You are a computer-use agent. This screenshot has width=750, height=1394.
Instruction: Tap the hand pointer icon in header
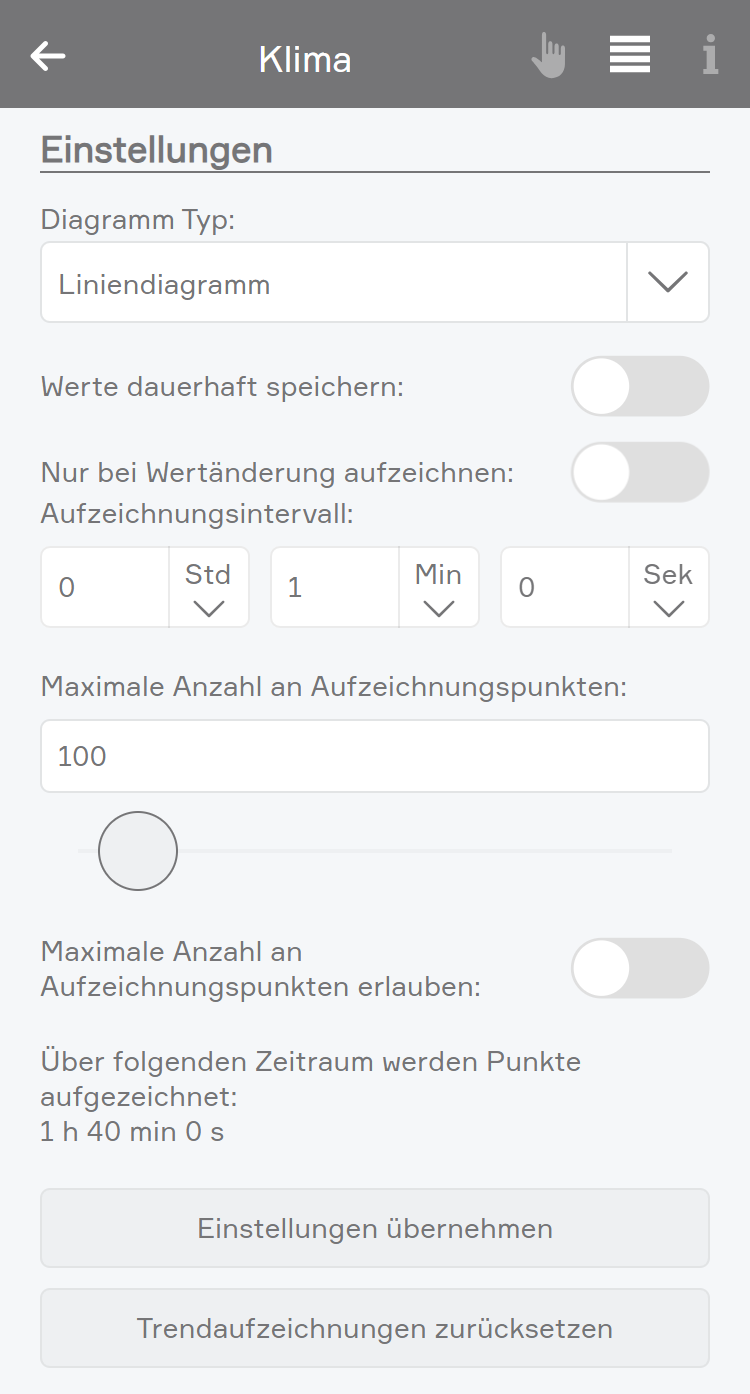click(x=548, y=55)
